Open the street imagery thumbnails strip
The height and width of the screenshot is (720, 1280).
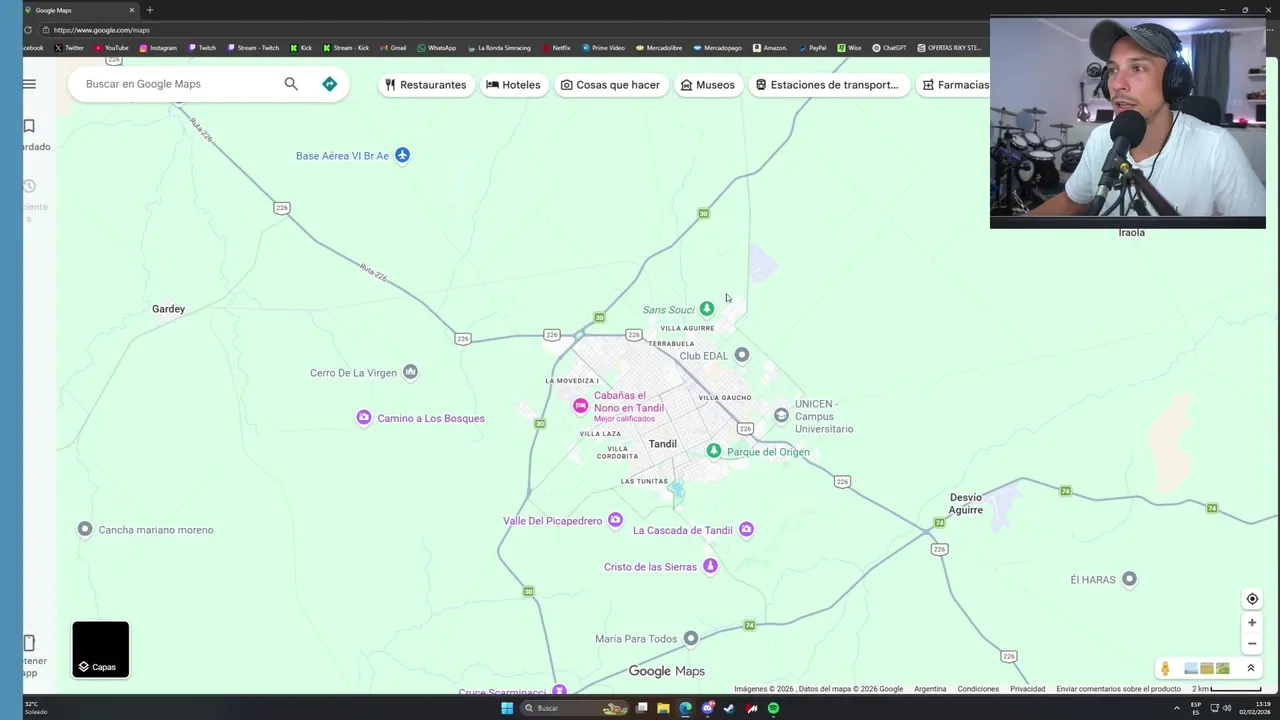pos(1207,668)
